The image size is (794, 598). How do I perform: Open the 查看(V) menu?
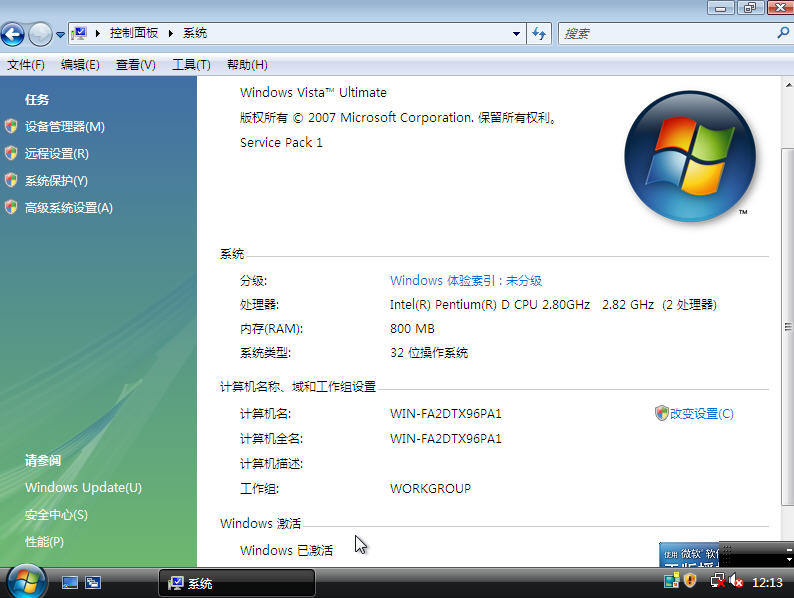click(x=135, y=65)
